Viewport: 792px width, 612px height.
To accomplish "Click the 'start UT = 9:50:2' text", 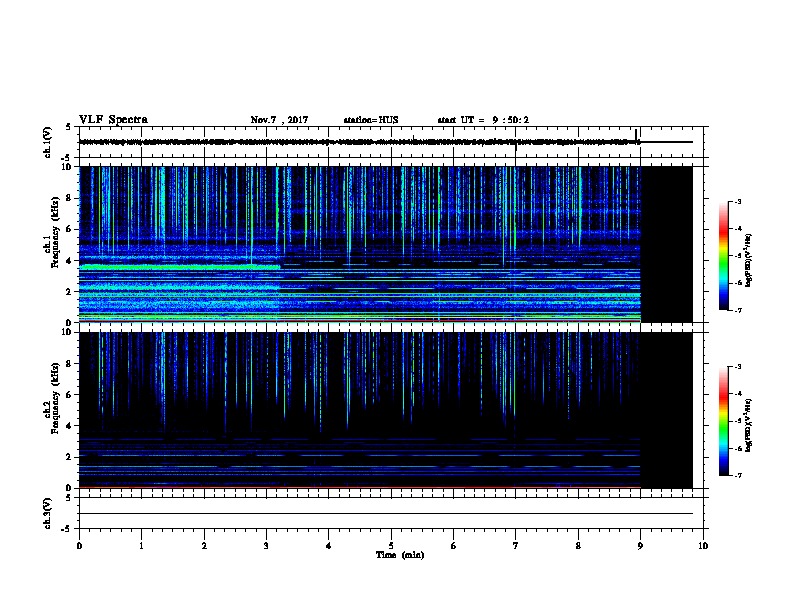I will tap(483, 120).
